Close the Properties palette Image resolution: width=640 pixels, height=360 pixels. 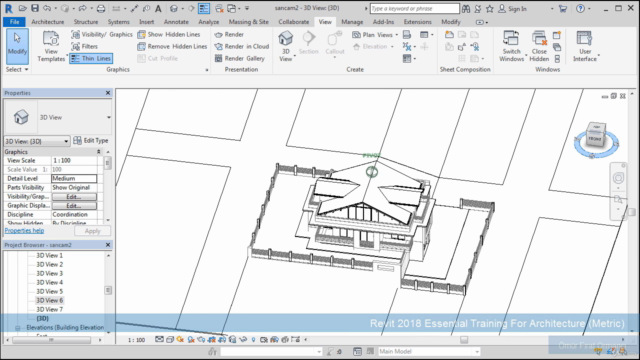point(108,93)
